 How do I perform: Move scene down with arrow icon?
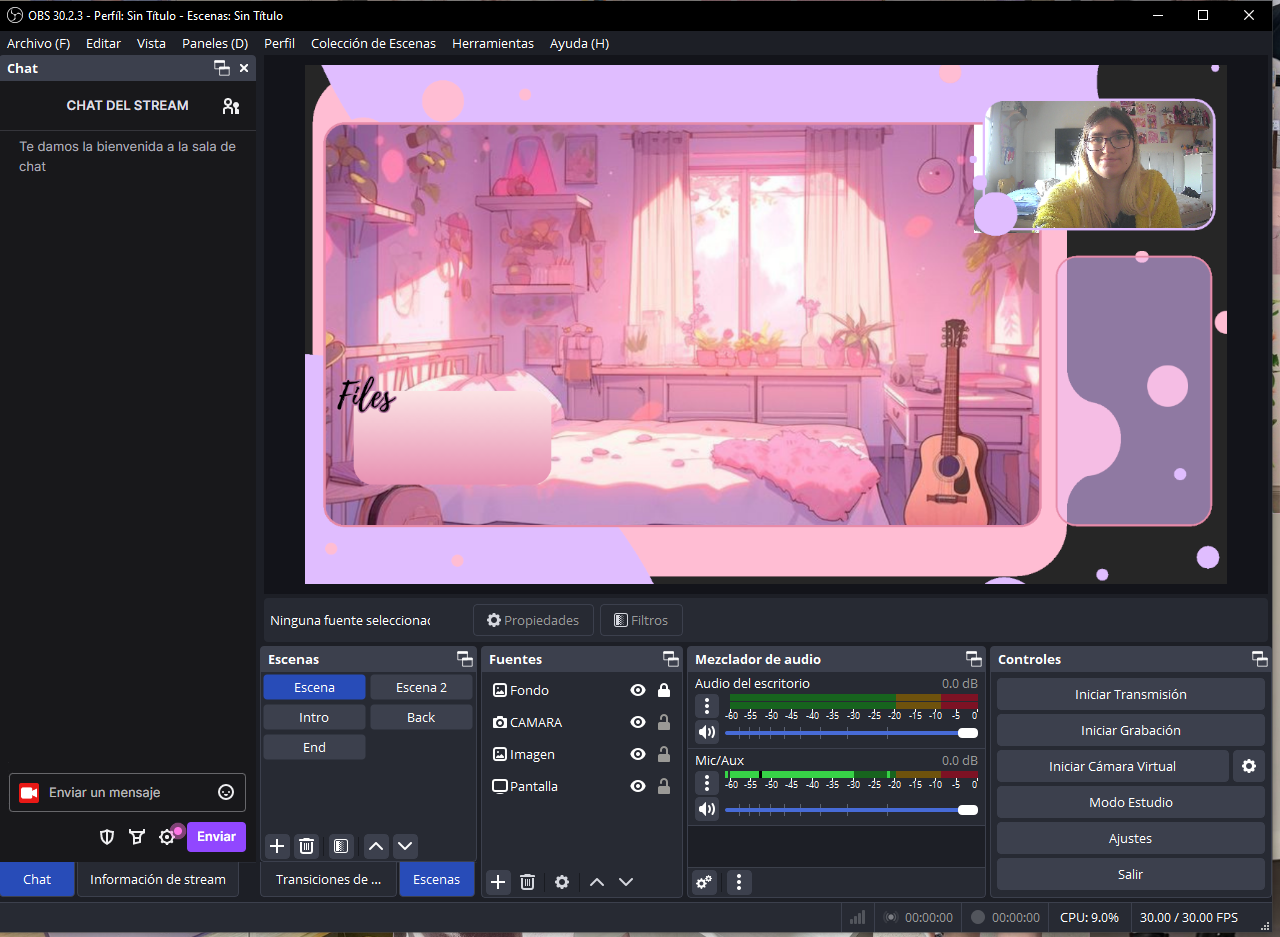pos(405,846)
